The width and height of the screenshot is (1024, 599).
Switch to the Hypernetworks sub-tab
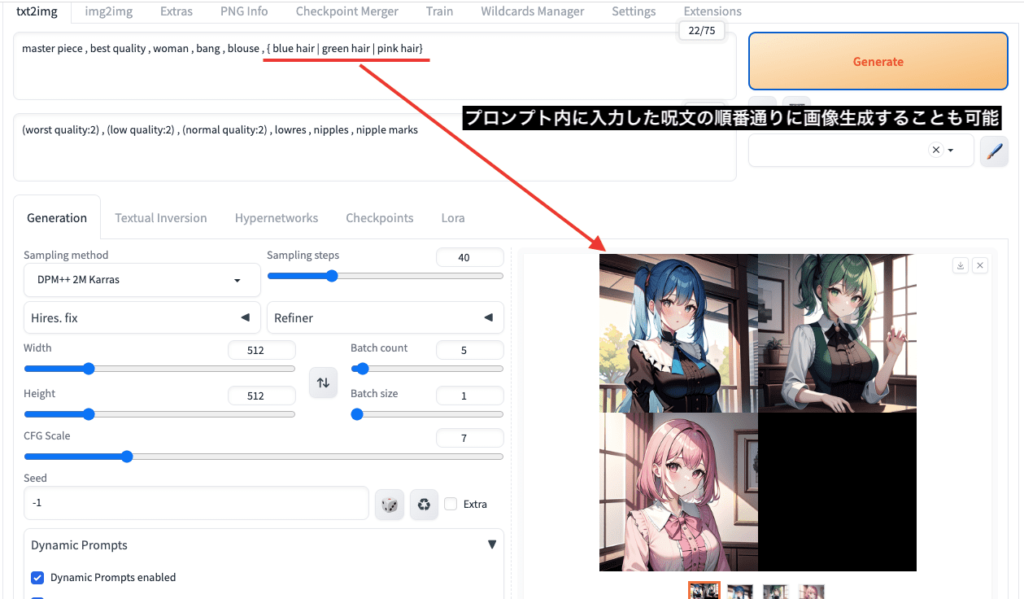point(276,218)
